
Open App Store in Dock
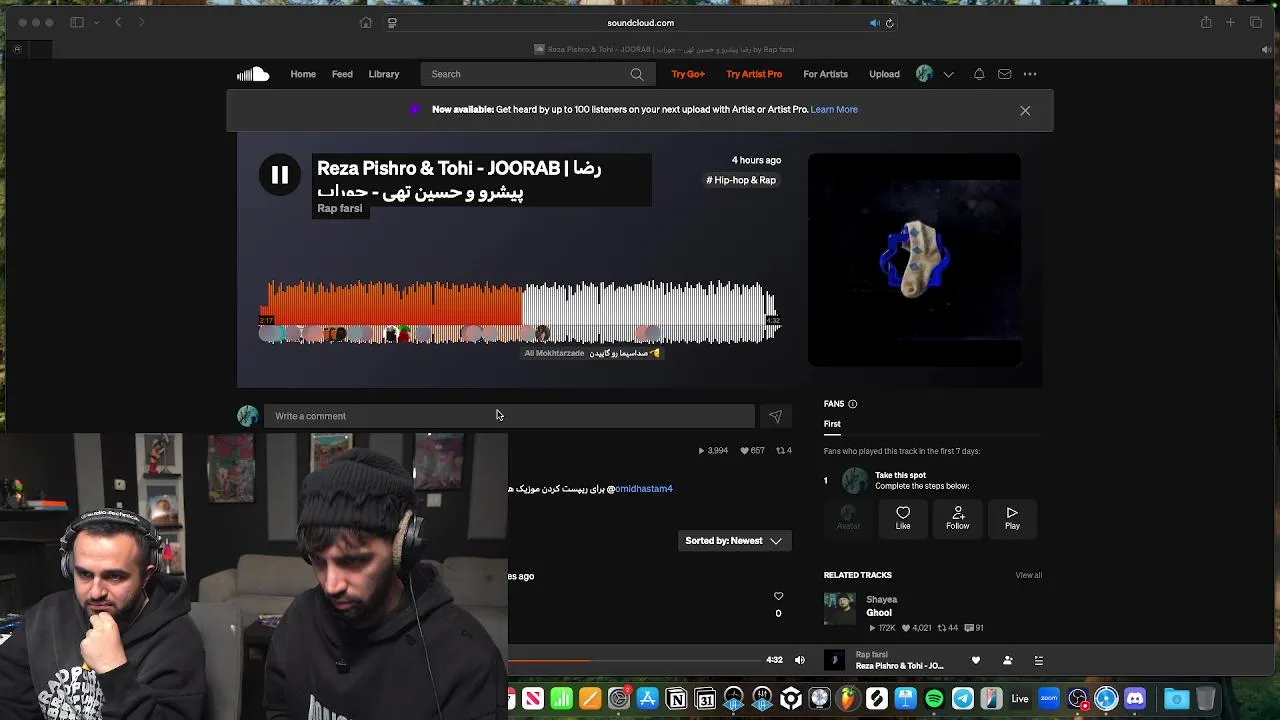tap(647, 699)
